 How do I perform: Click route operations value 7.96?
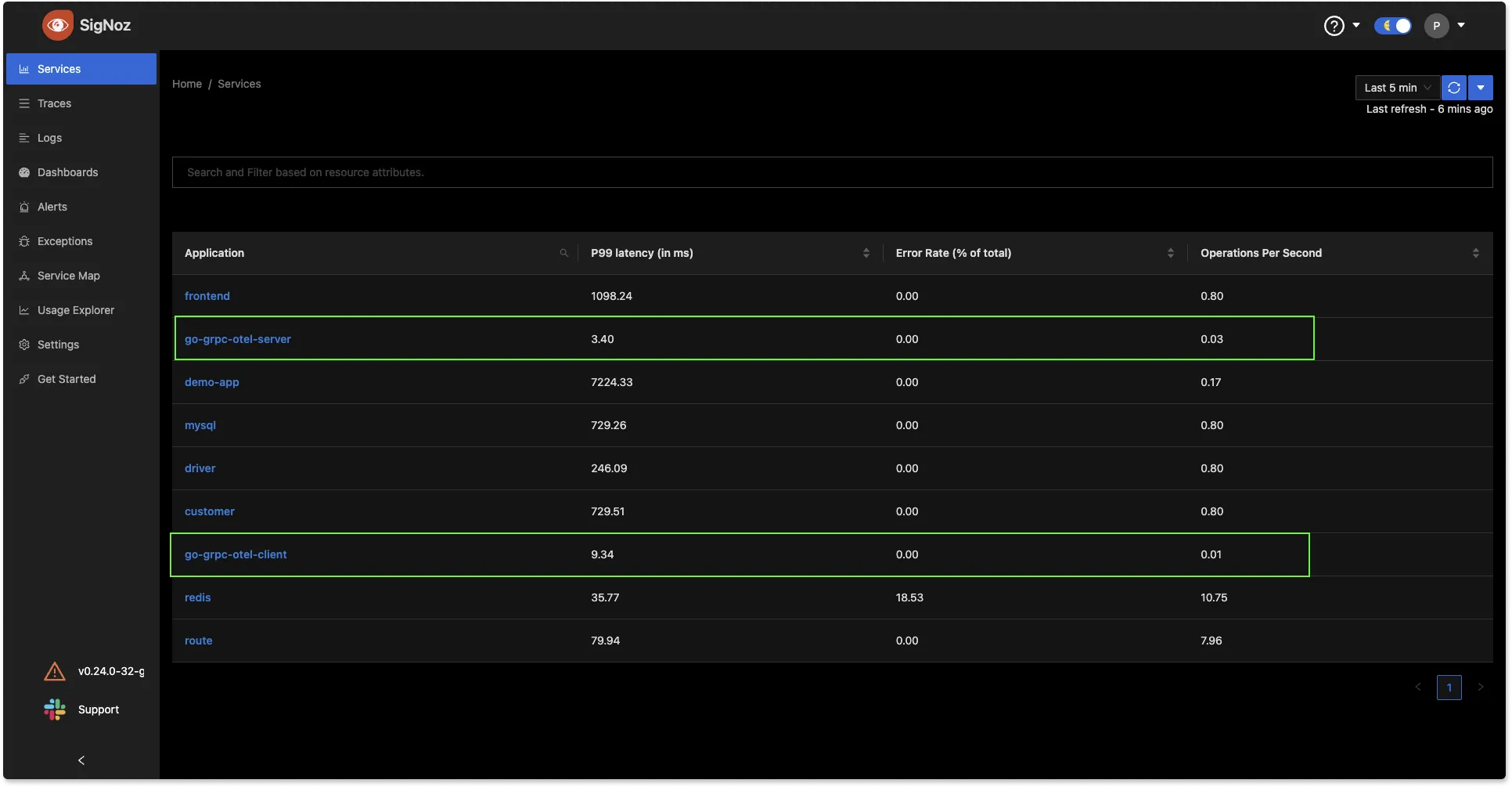coord(1211,641)
